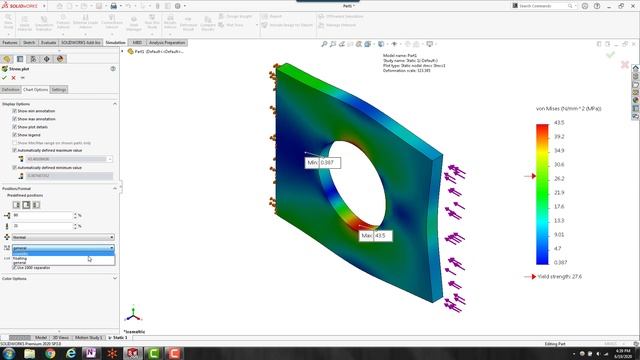Focus the Search Commands box

543,6
